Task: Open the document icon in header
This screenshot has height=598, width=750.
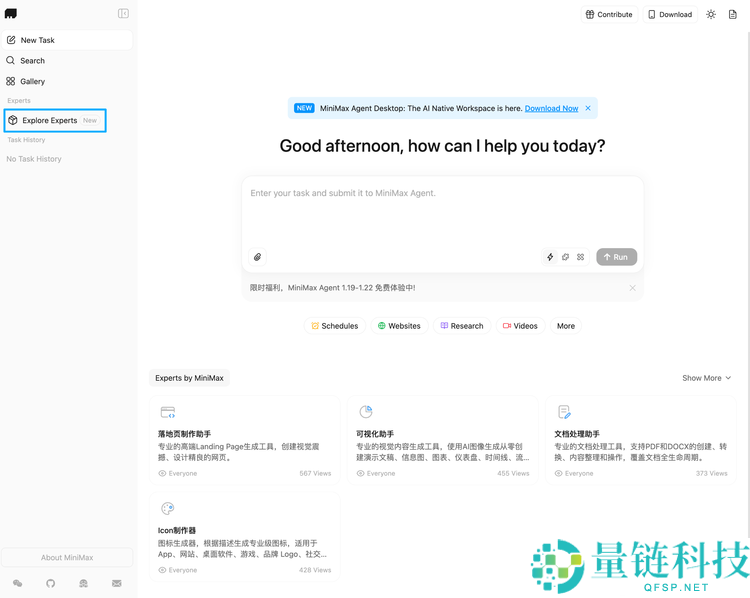Action: click(733, 14)
